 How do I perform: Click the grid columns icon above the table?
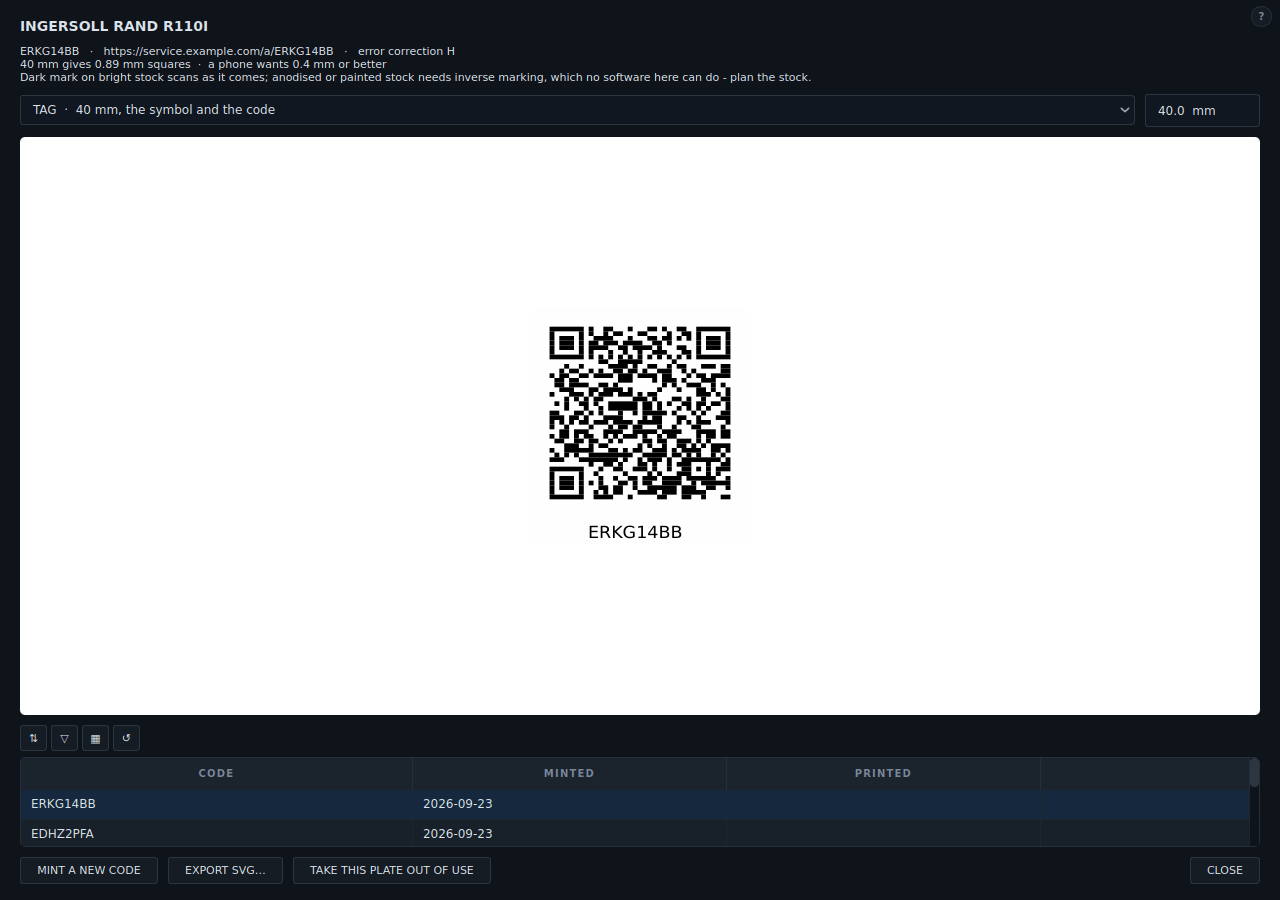(95, 738)
